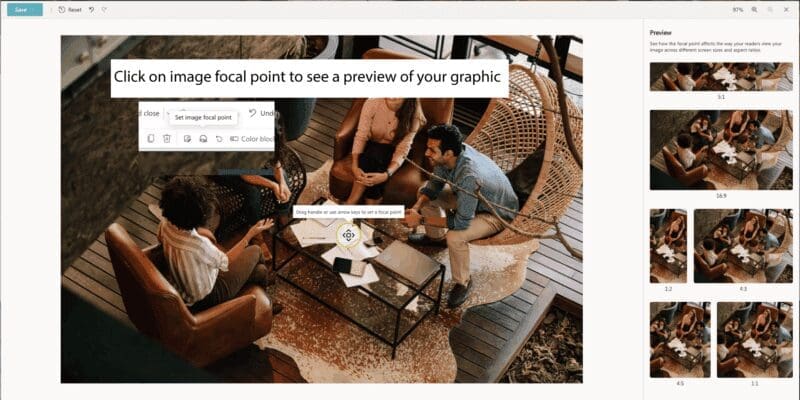This screenshot has height=400, width=800.
Task: Click the copy icon in the inset toolbar
Action: coord(151,139)
